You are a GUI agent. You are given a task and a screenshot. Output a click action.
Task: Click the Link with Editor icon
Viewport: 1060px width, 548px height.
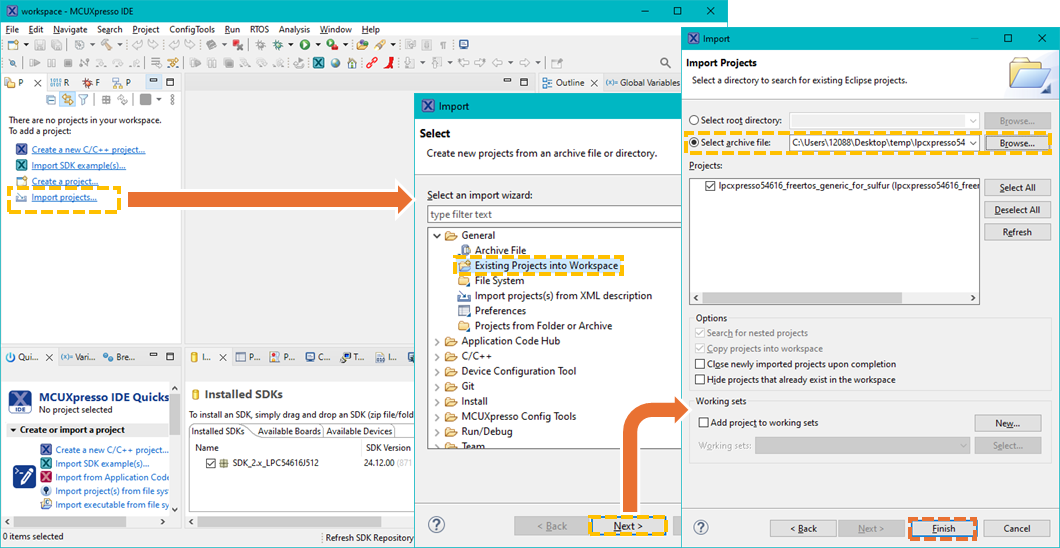coord(67,100)
